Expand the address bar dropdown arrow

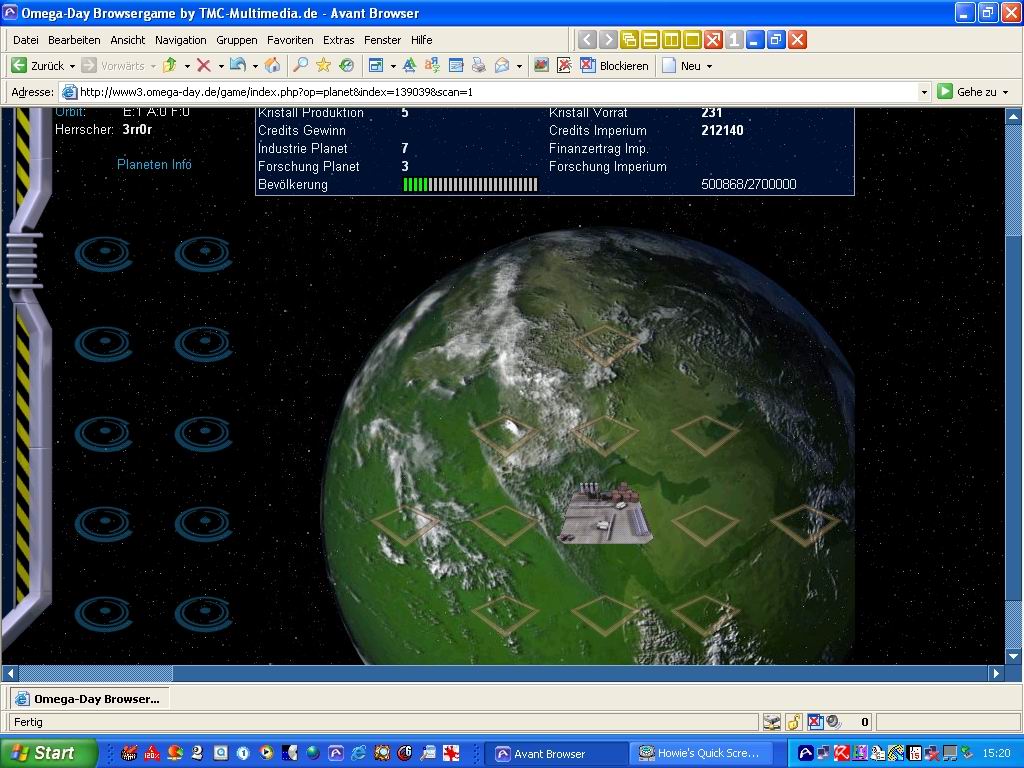pyautogui.click(x=923, y=92)
